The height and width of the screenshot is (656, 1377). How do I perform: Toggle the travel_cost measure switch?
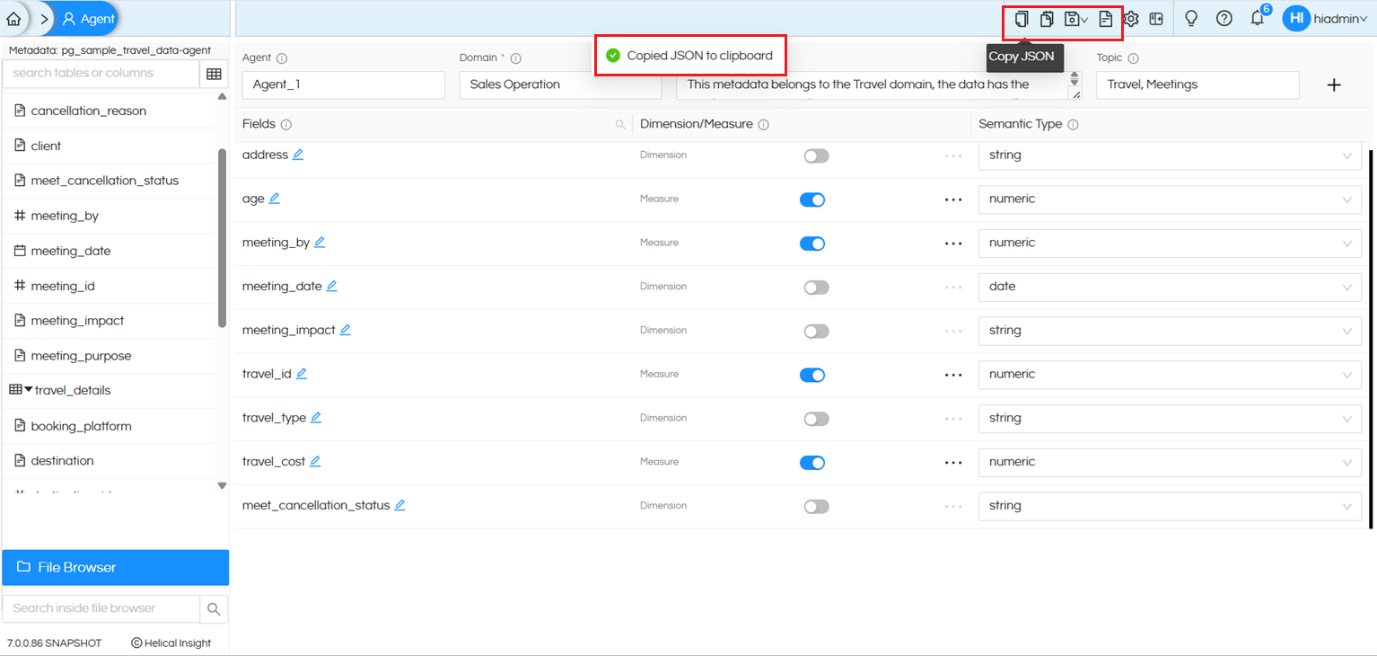(812, 463)
